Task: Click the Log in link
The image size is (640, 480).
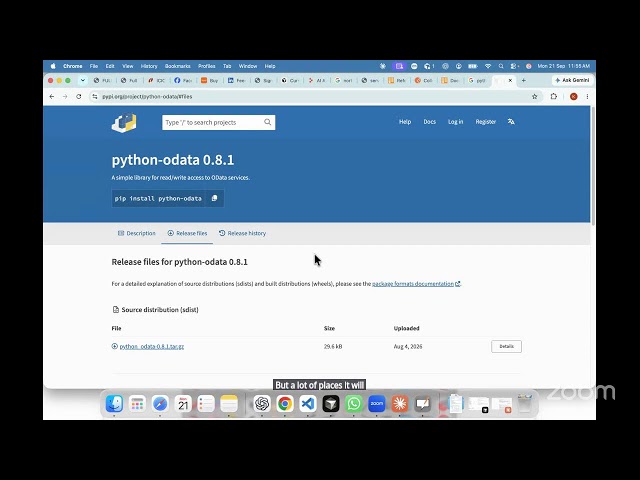Action: click(x=456, y=122)
